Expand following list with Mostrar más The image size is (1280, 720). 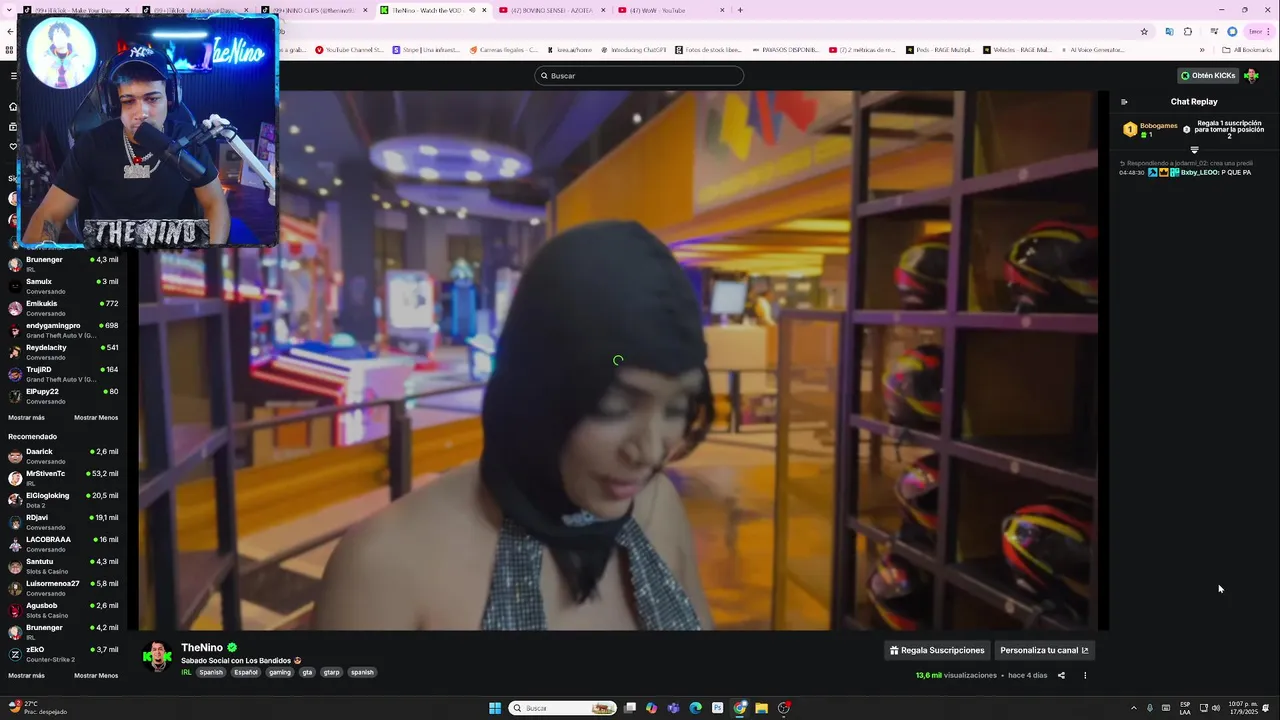pyautogui.click(x=26, y=418)
